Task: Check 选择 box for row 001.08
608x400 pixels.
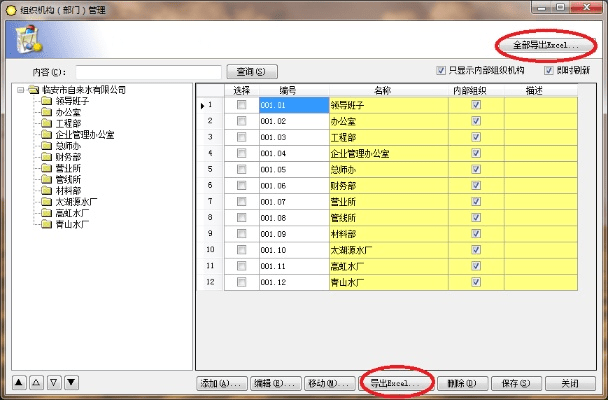Action: click(241, 218)
